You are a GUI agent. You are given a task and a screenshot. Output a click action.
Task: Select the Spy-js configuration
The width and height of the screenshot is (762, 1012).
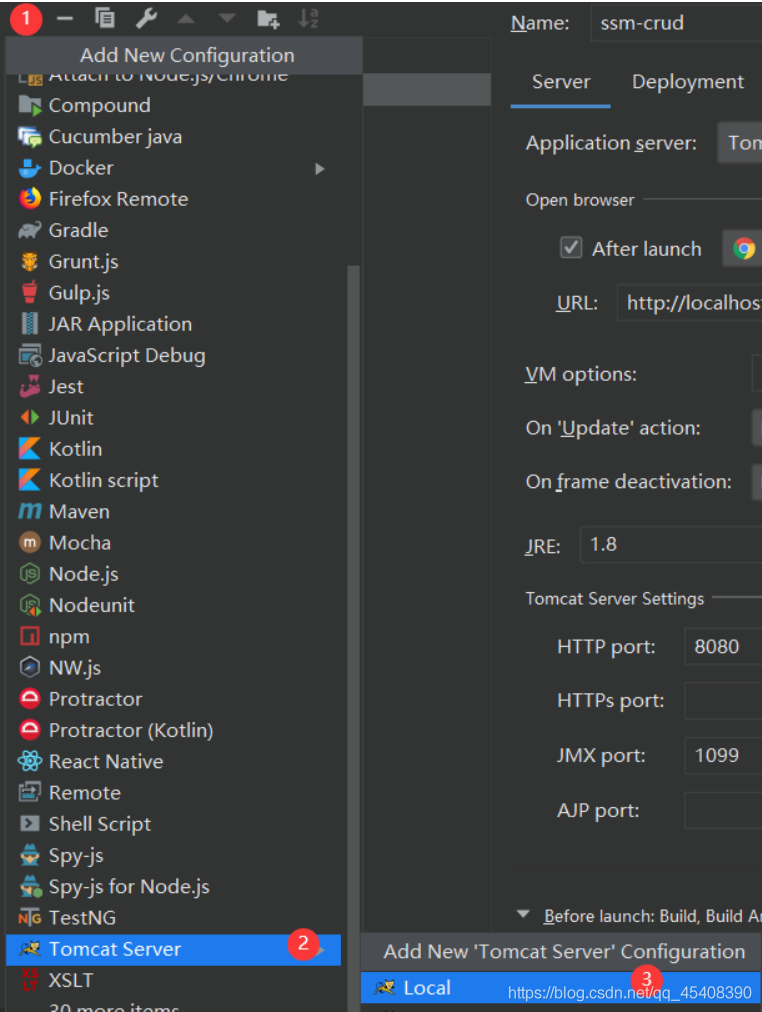173,855
